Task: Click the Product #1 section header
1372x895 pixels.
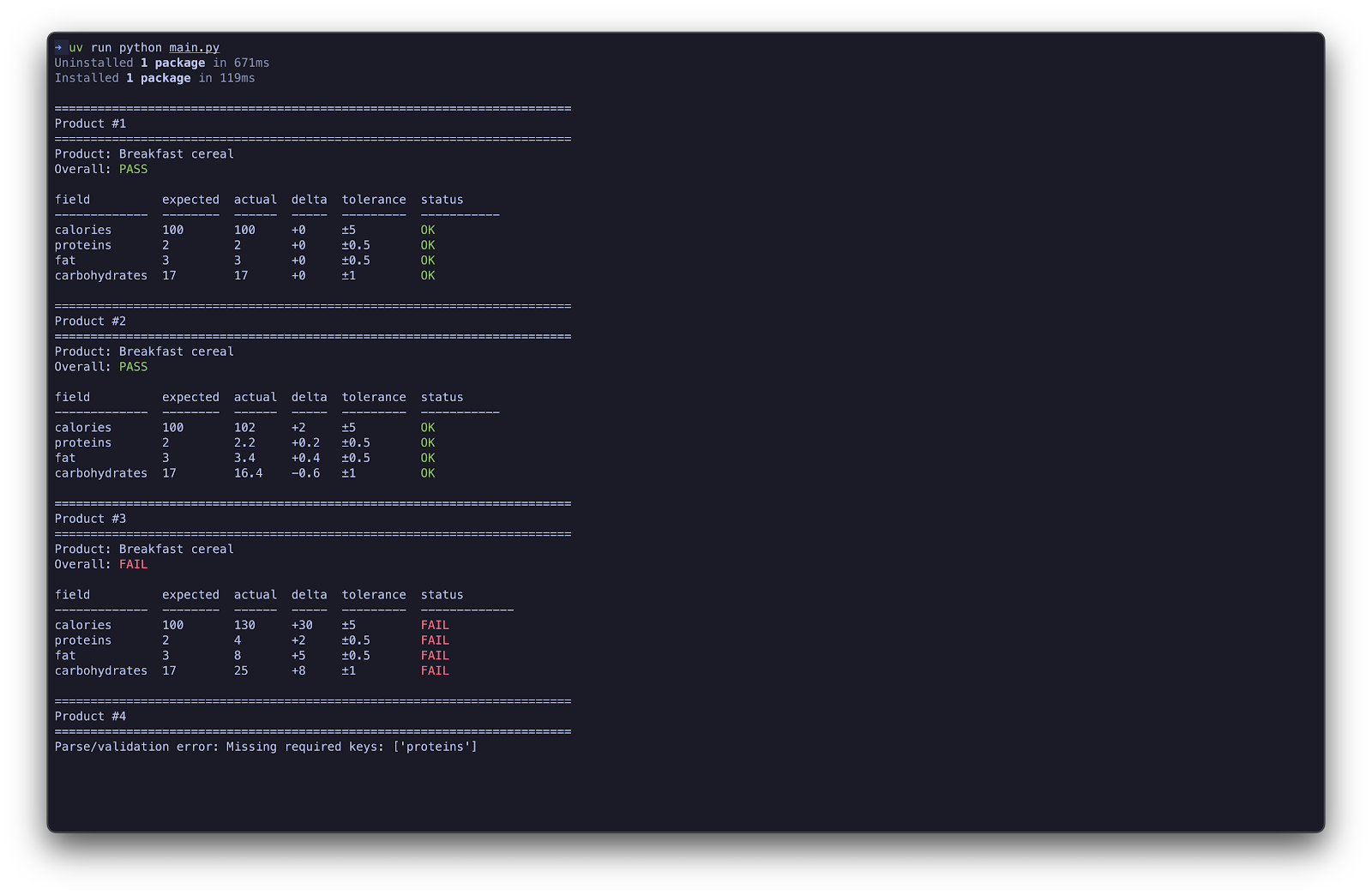Action: click(x=90, y=124)
